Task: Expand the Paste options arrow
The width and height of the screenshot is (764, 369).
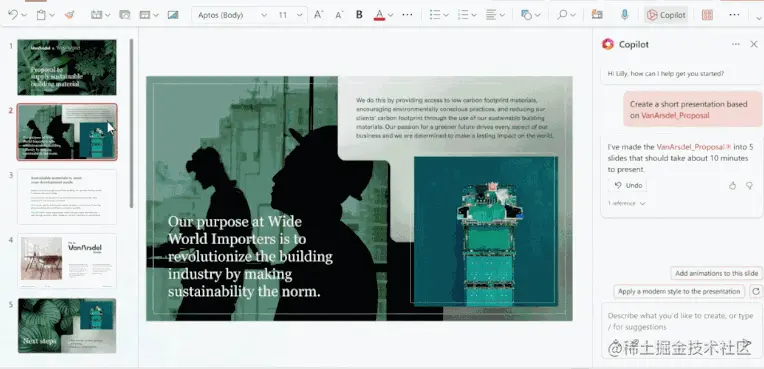Action: (x=52, y=15)
